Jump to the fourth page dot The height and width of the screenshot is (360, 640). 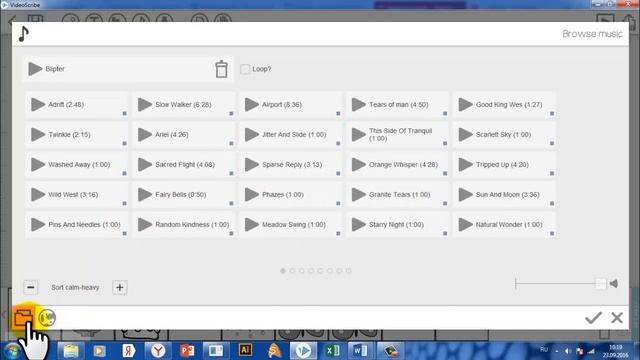(311, 271)
